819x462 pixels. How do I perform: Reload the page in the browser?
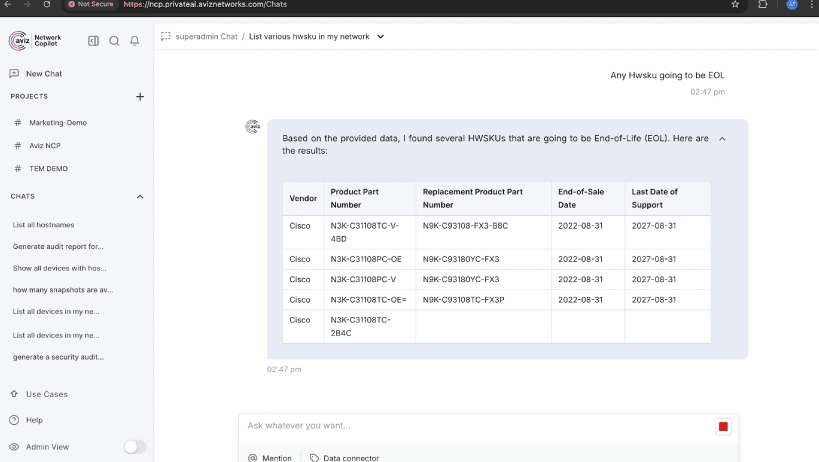coord(46,4)
